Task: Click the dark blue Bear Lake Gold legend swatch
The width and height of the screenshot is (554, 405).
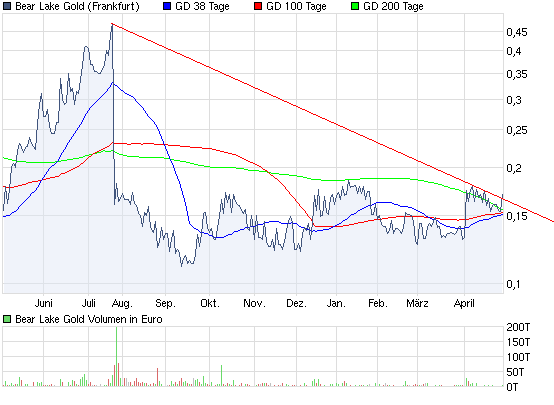Action: click(7, 6)
